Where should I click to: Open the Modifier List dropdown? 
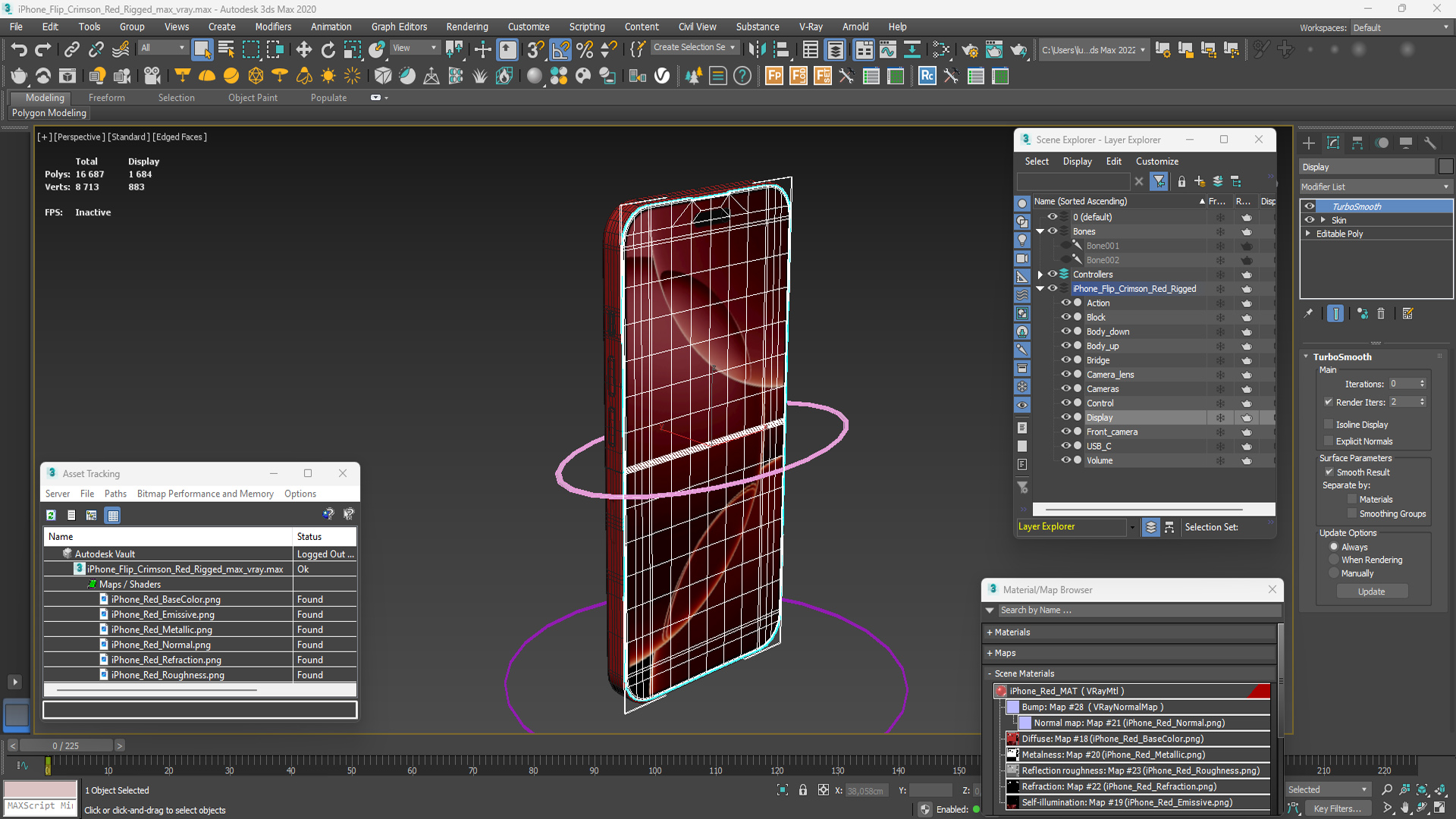tap(1375, 187)
